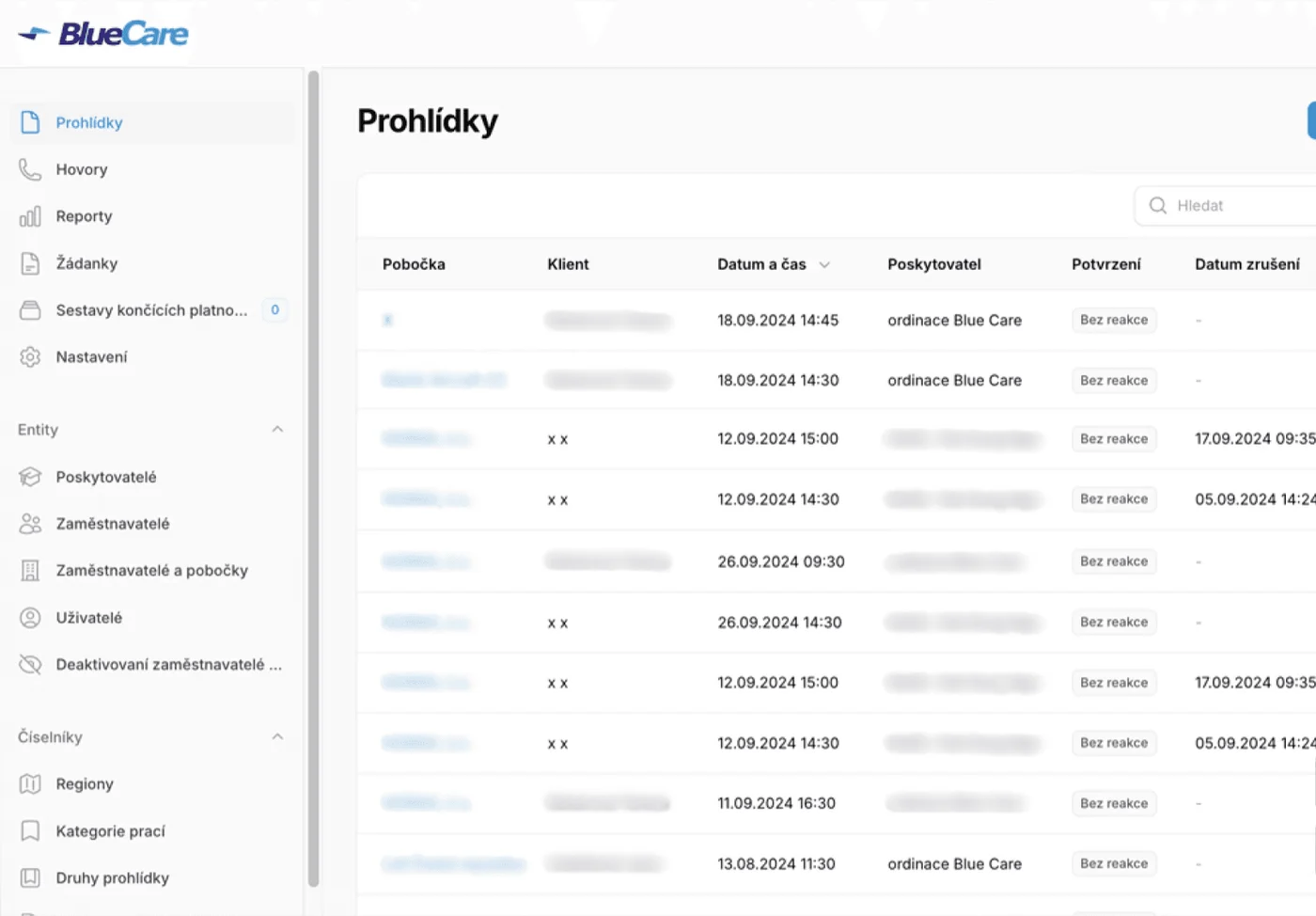Open Sestavy končících platno... item
Screen dimensions: 1316x916
tap(152, 309)
